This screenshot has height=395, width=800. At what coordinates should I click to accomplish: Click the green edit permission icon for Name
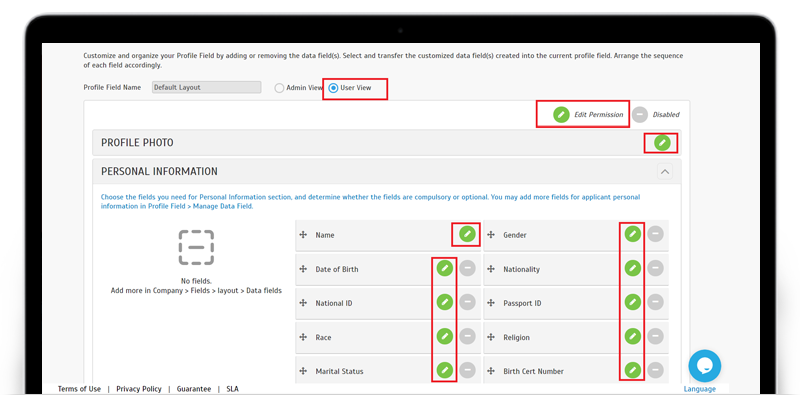(467, 234)
